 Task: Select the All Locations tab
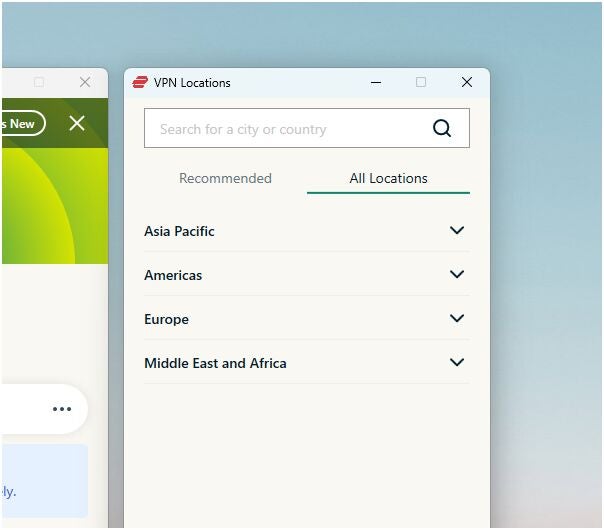(388, 178)
